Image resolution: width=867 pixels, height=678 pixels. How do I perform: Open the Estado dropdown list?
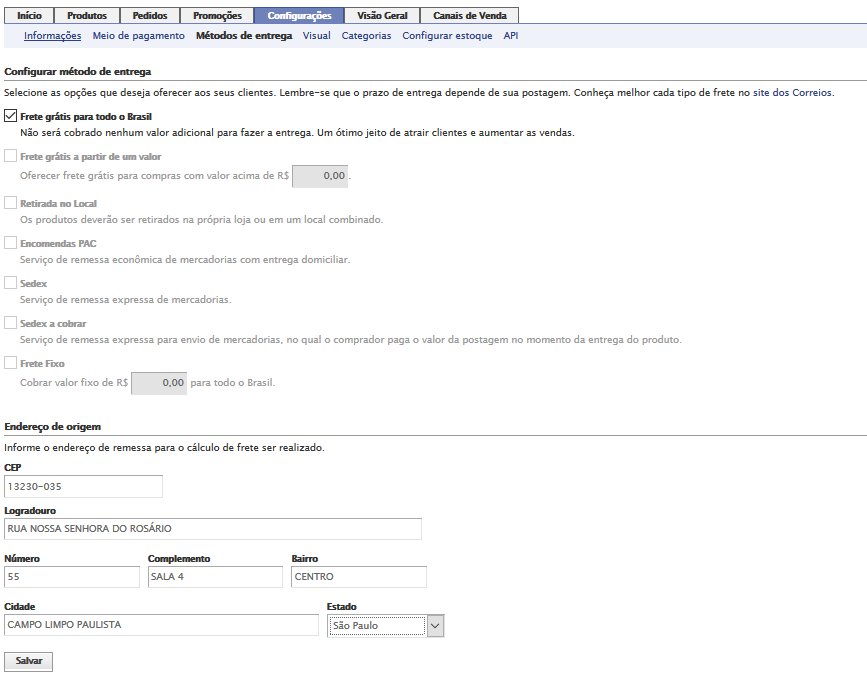pyautogui.click(x=434, y=626)
